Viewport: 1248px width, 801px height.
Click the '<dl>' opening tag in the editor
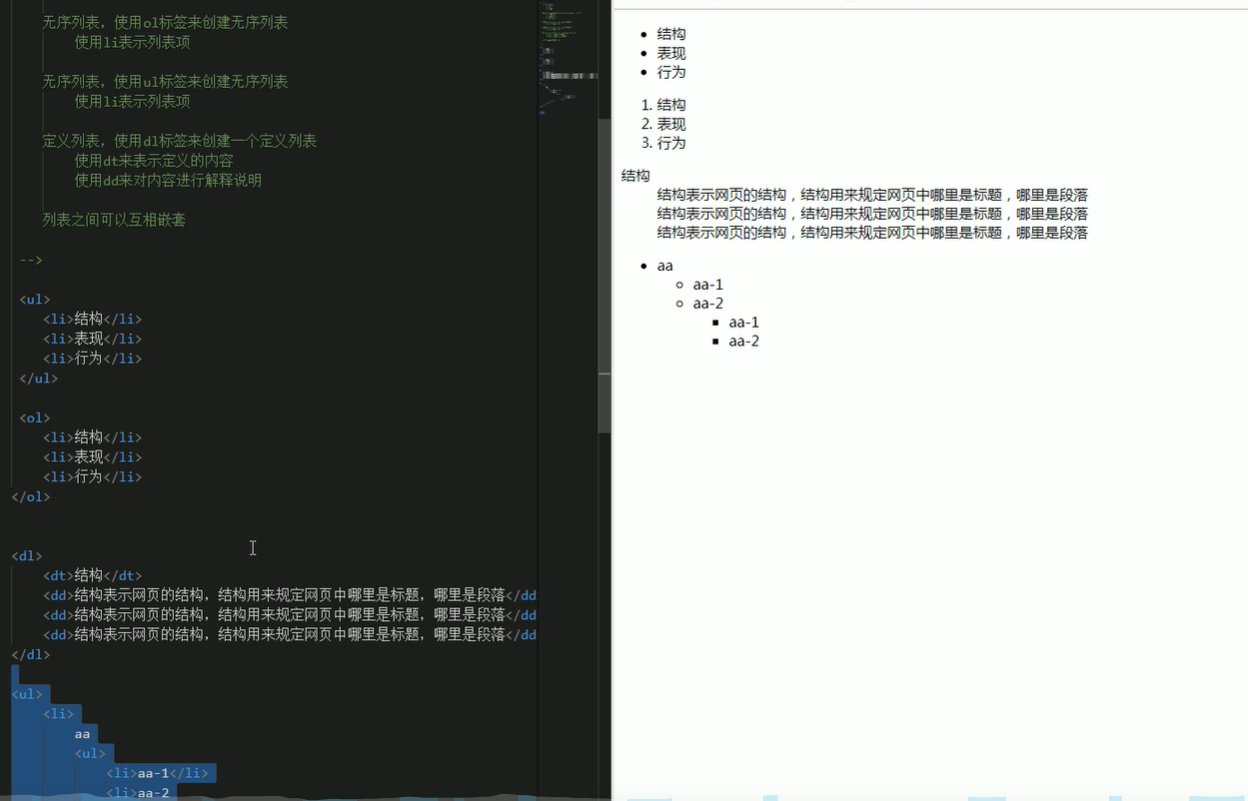click(x=26, y=556)
